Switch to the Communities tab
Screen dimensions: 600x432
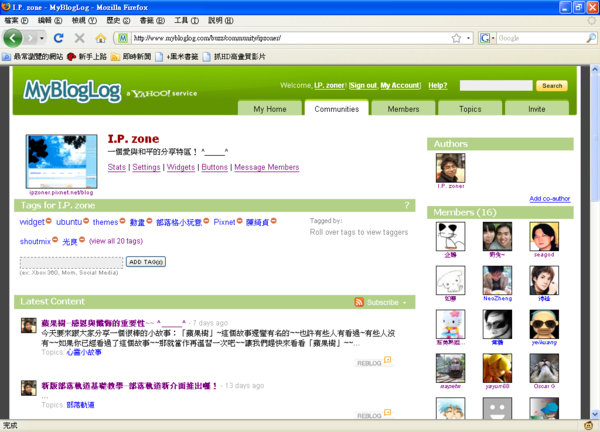[337, 109]
